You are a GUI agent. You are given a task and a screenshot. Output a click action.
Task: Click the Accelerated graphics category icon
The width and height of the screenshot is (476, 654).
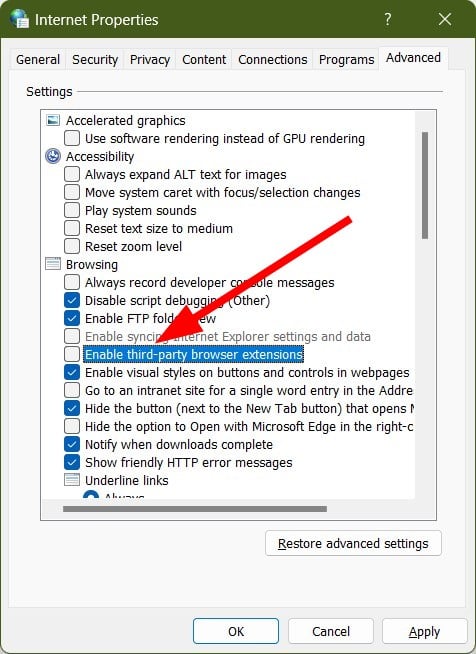pyautogui.click(x=53, y=121)
